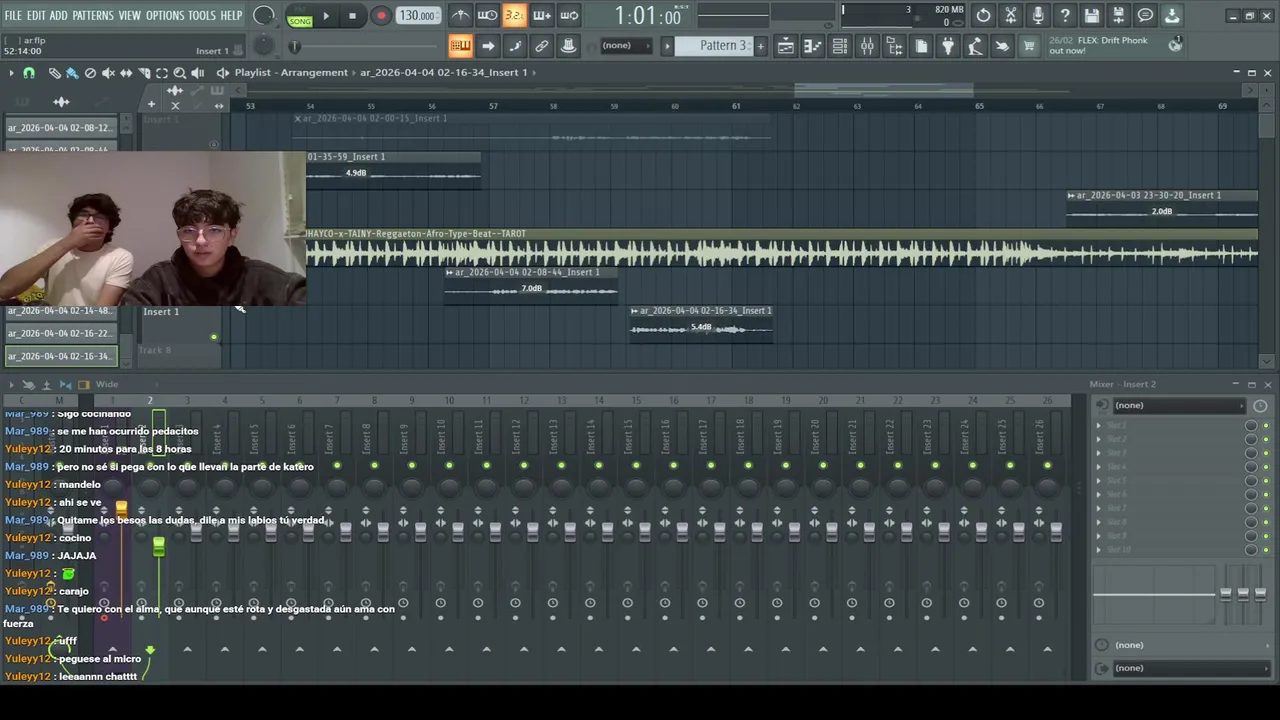
Task: Open the FILE menu
Action: pos(13,16)
